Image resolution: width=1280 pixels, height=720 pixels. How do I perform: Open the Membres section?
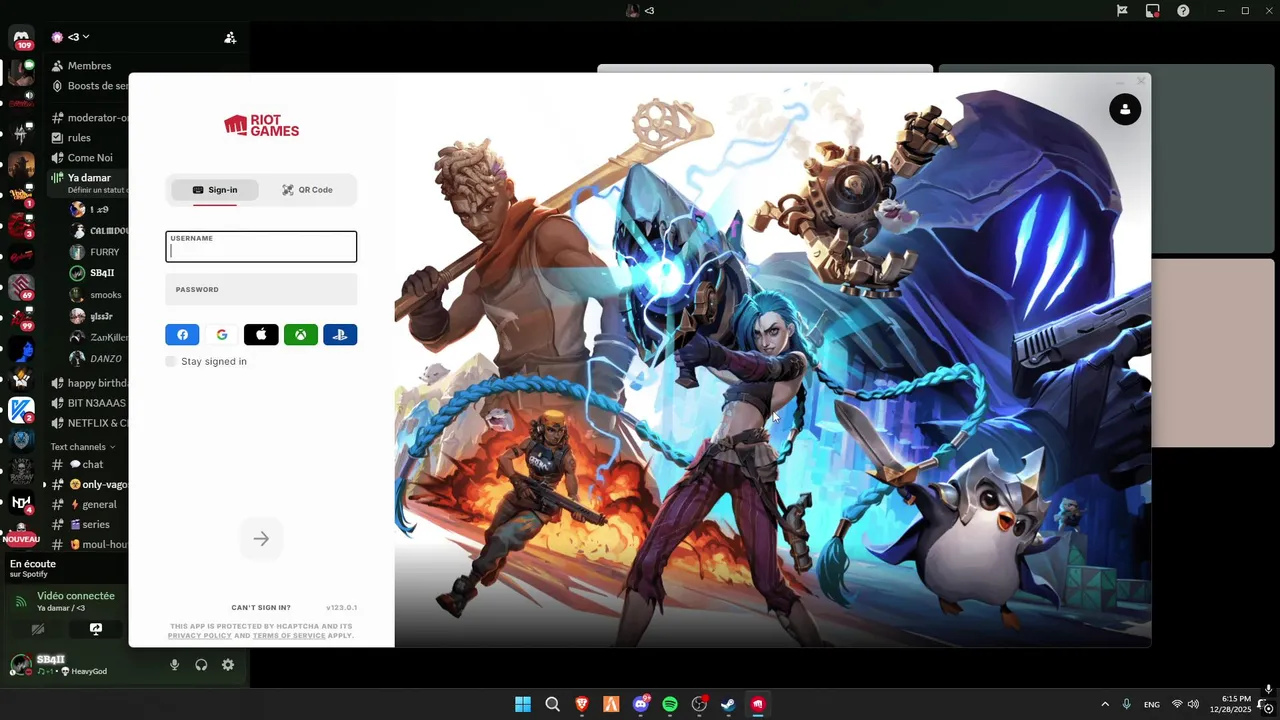88,66
